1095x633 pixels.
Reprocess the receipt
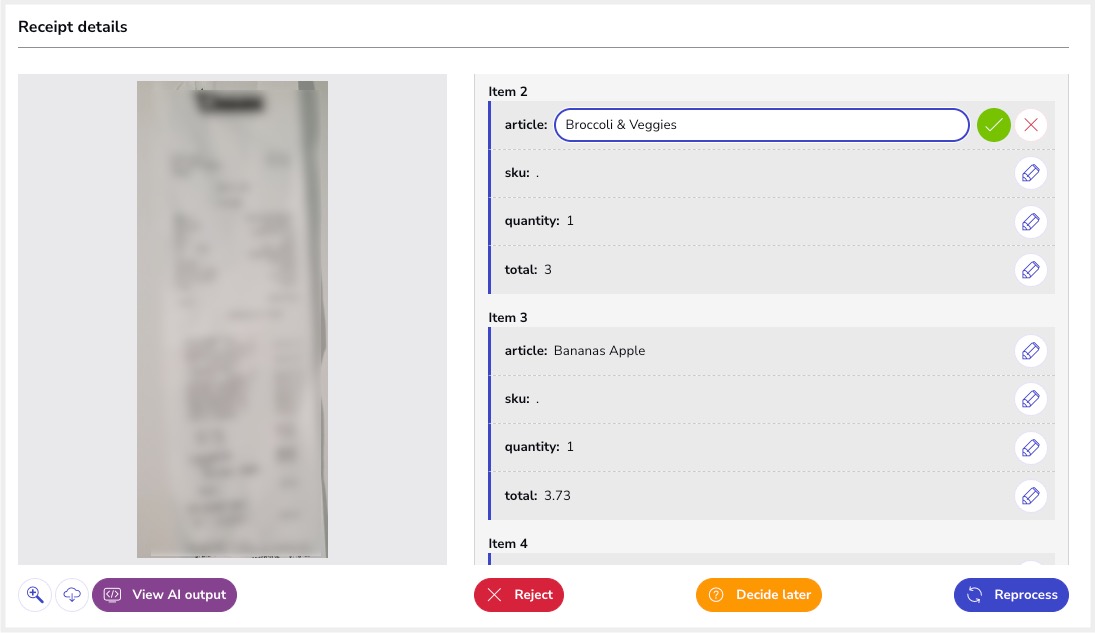[x=1011, y=595]
